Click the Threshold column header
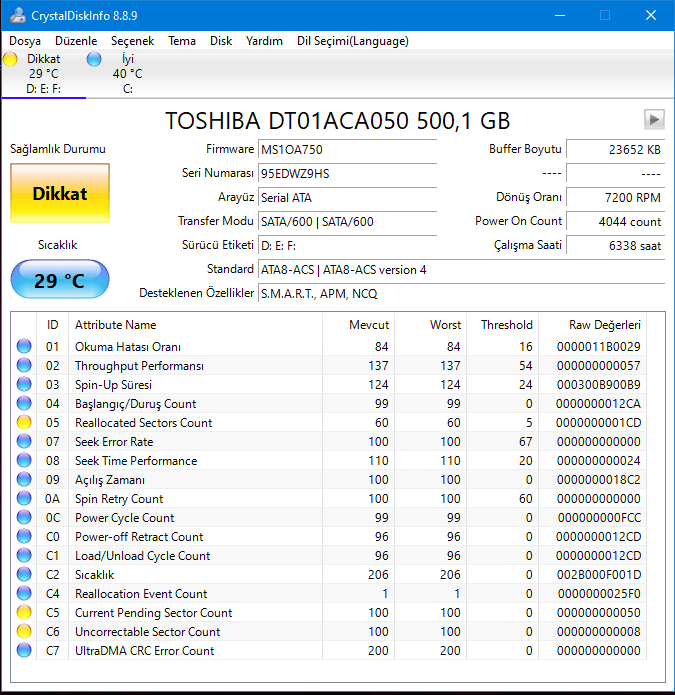 point(502,325)
